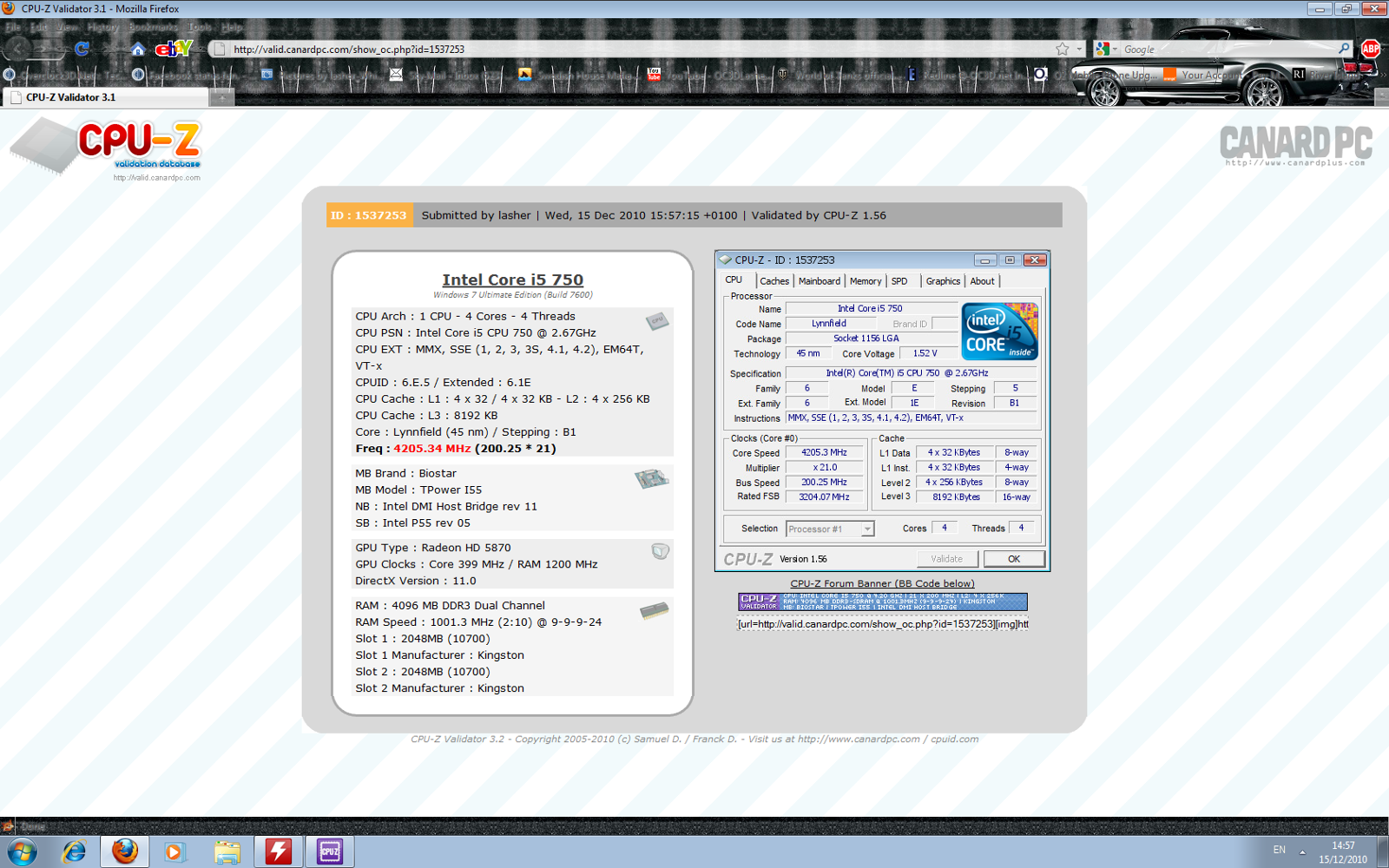Switch to Firefox on the taskbar
Viewport: 1389px width, 868px height.
(125, 852)
